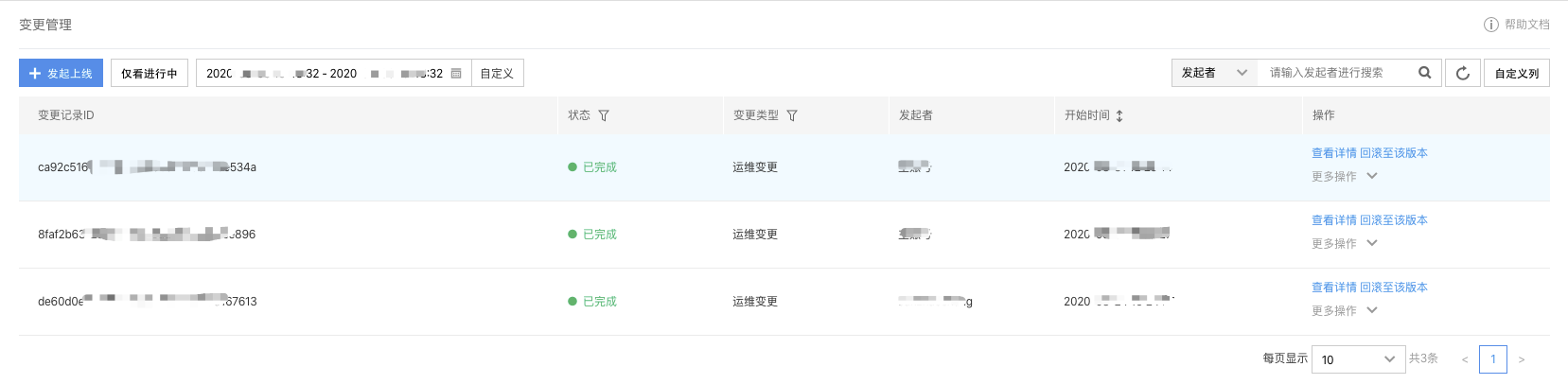Open 每页显示 page size dropdown
The image size is (1568, 384).
[1358, 359]
